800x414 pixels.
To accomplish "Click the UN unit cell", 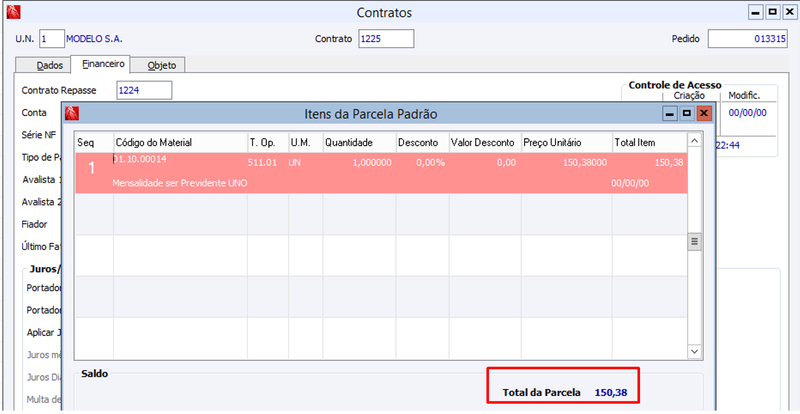I will click(295, 163).
